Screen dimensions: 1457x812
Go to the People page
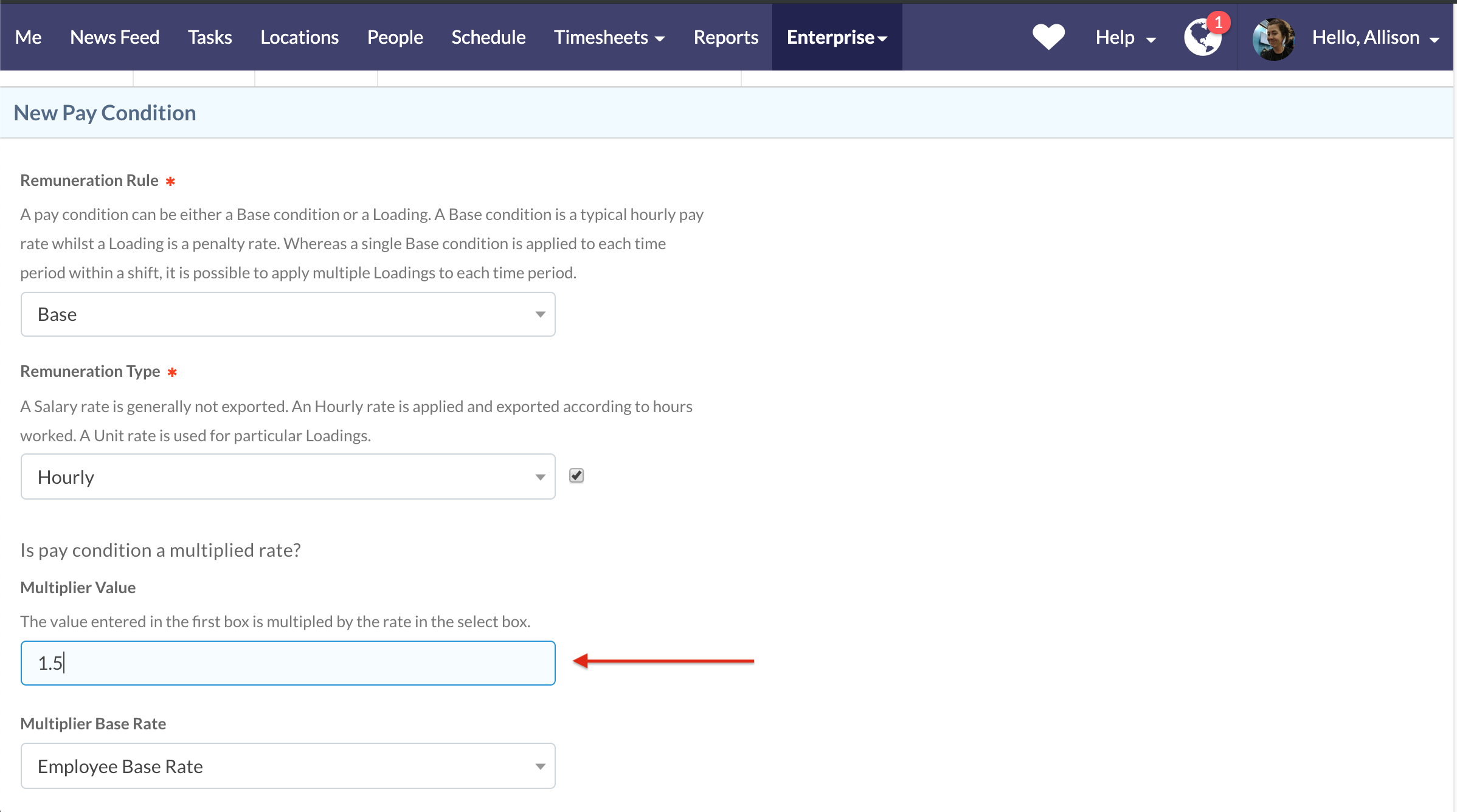pos(395,37)
